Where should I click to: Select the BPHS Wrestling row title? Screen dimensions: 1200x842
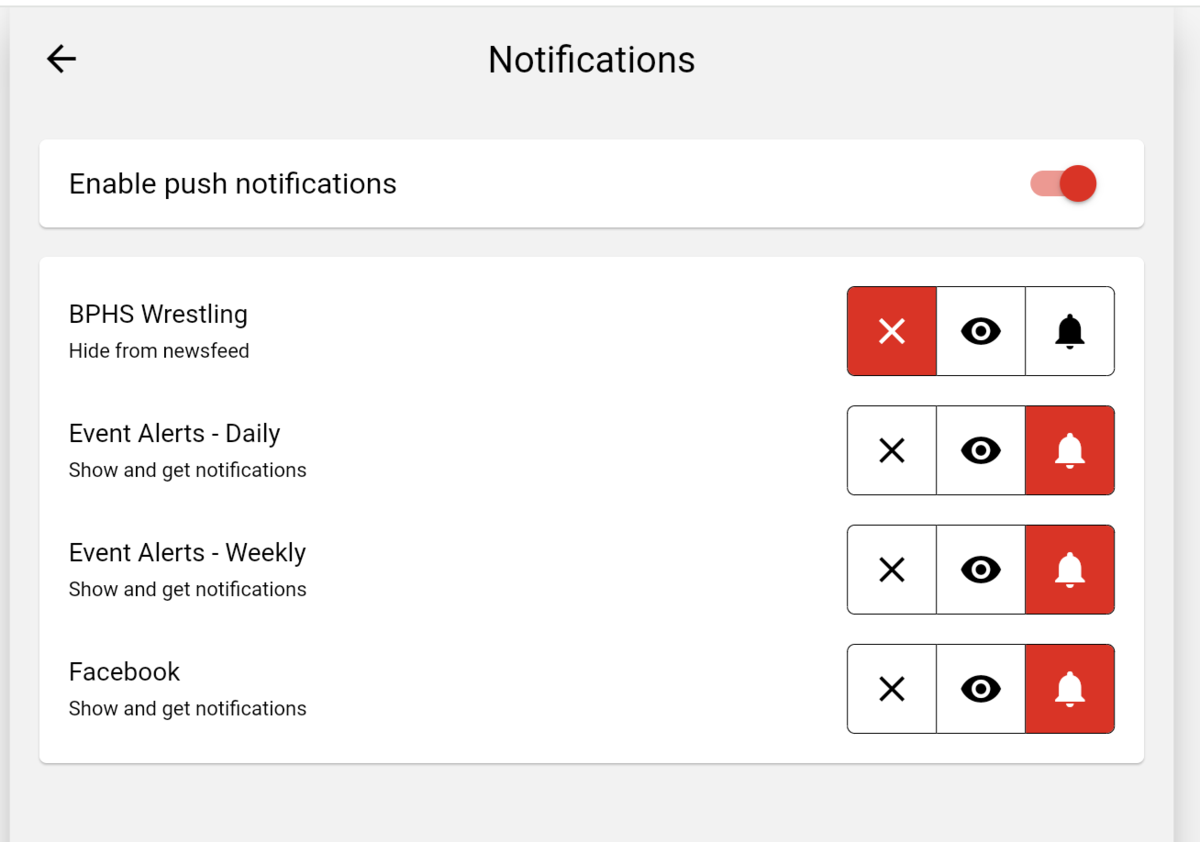coord(158,313)
